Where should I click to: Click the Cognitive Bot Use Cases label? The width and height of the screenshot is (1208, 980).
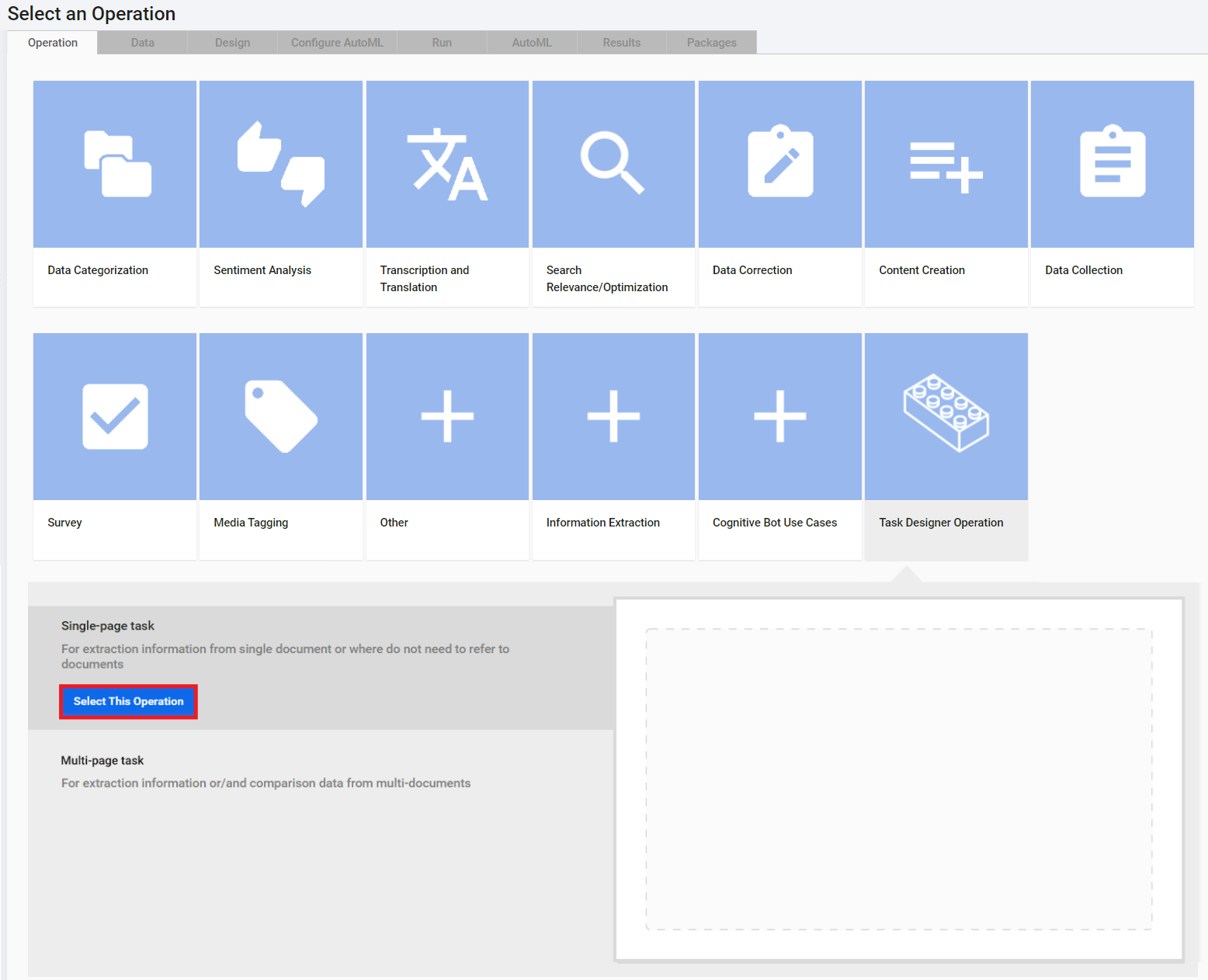(775, 523)
